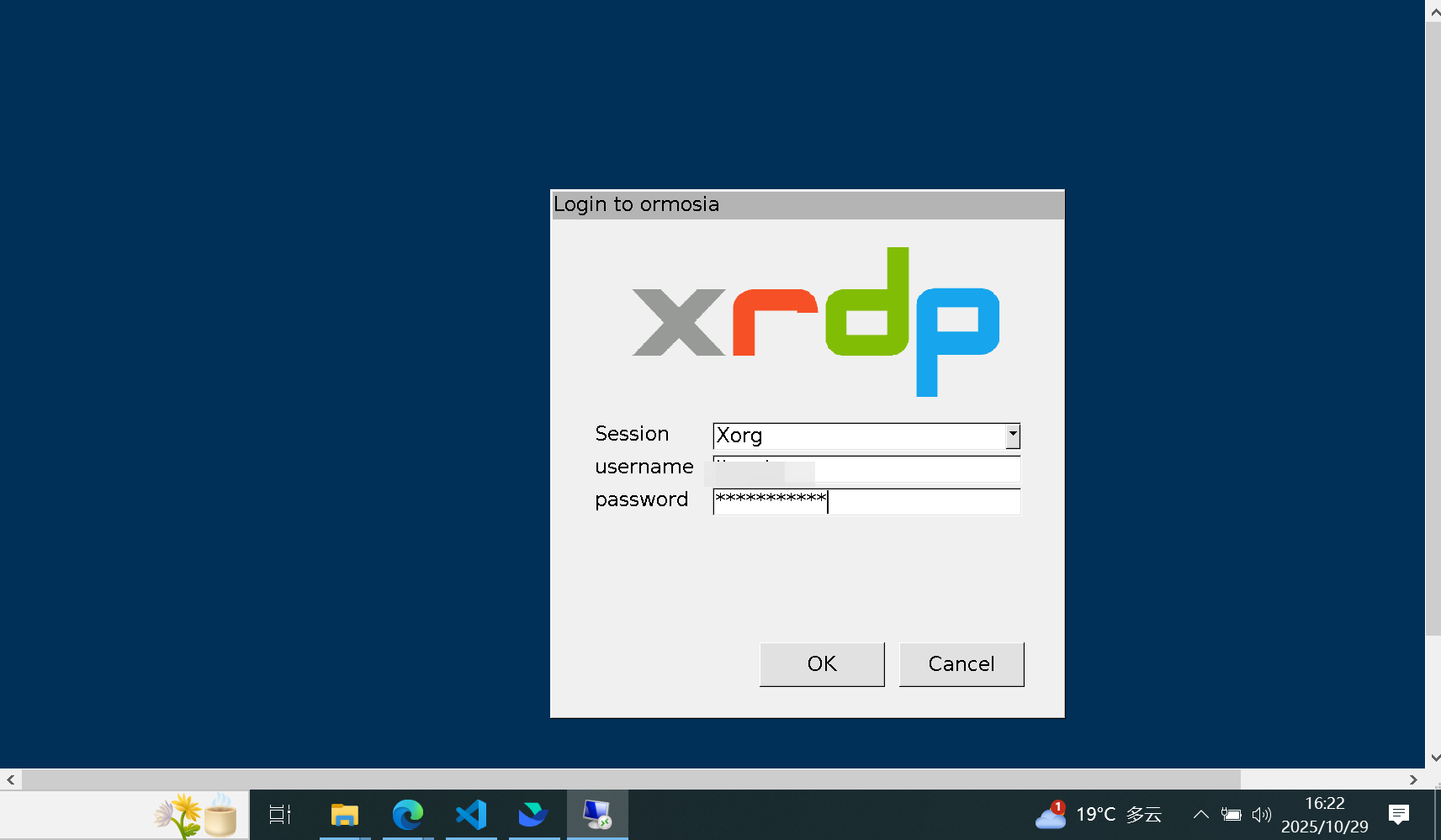Open the clock showing 16:22
This screenshot has height=840, width=1441.
pyautogui.click(x=1325, y=815)
